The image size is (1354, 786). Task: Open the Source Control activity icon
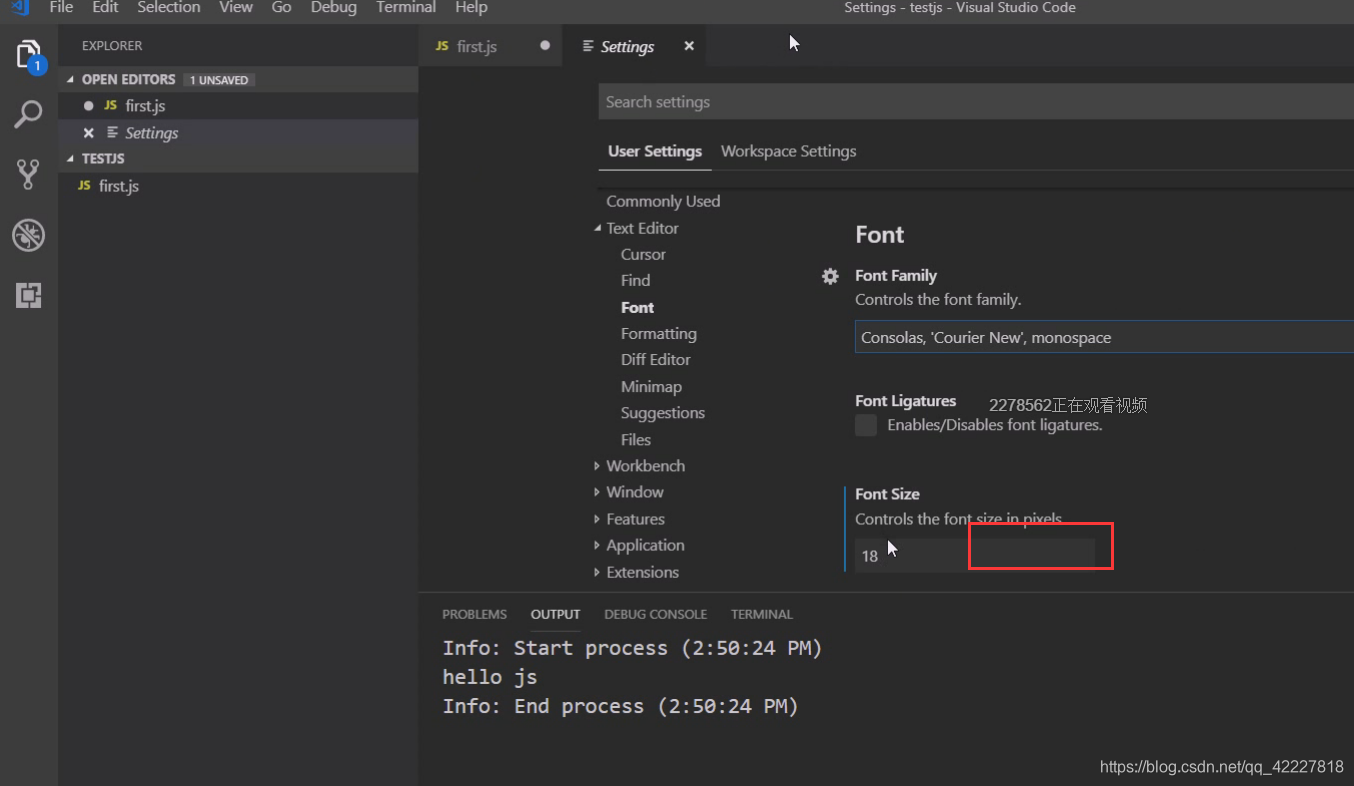pos(28,175)
